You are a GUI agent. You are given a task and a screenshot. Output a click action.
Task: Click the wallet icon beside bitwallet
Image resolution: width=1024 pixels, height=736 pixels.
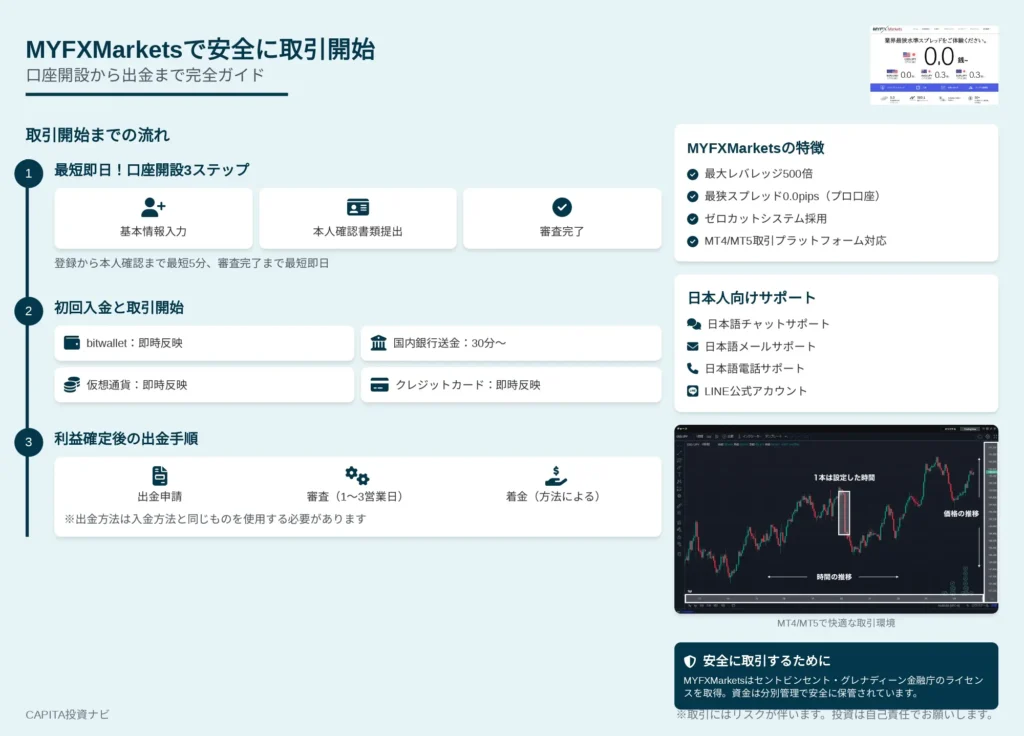tap(72, 343)
